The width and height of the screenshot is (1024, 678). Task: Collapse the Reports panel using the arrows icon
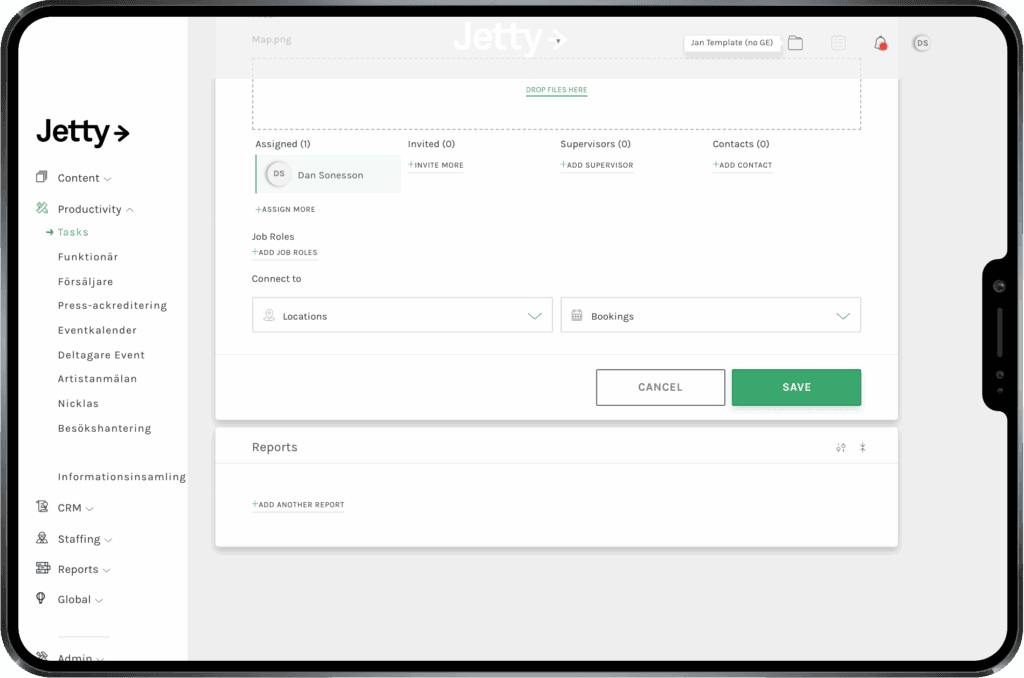tap(862, 447)
